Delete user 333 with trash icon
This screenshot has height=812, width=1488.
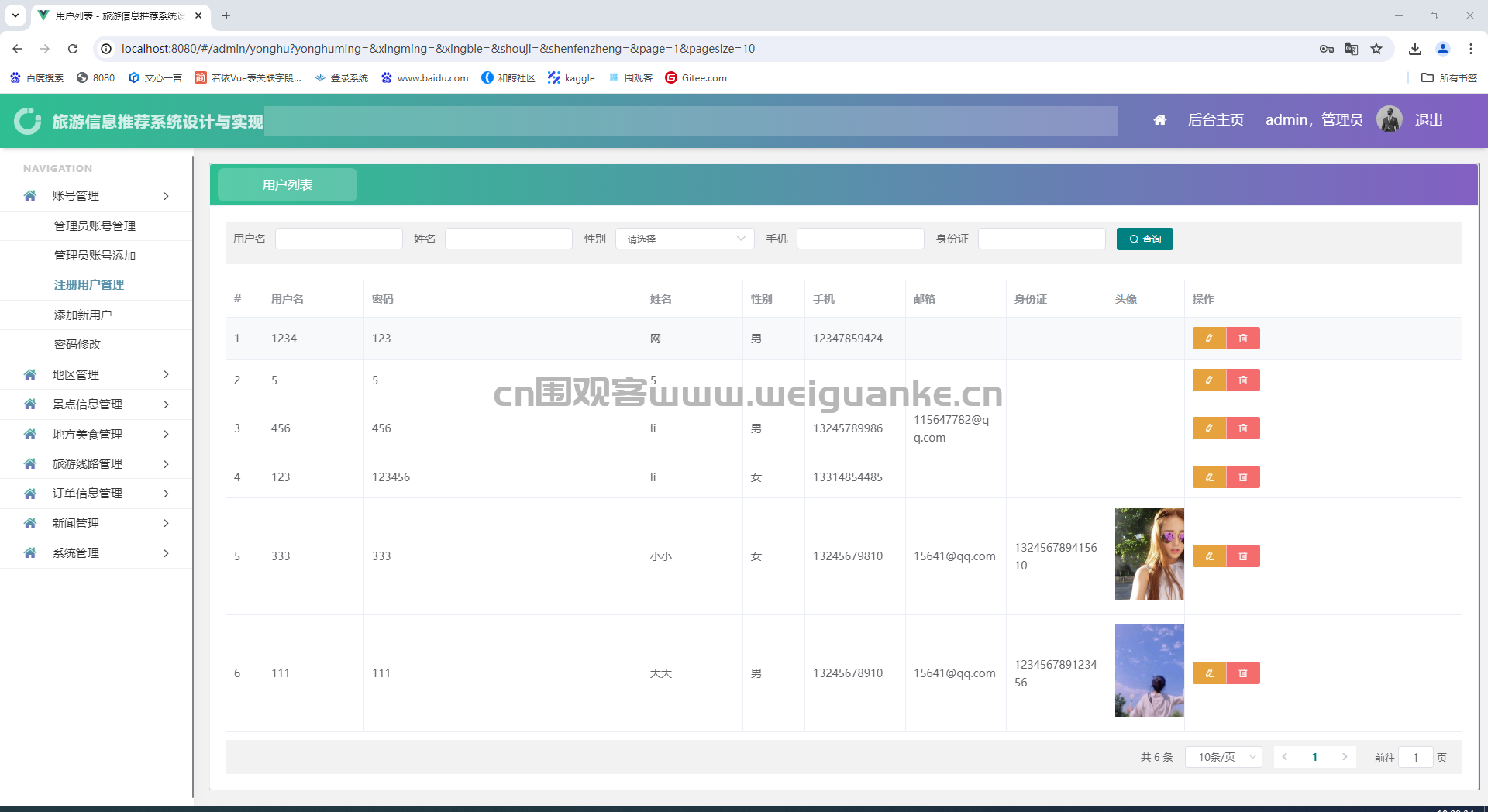coord(1243,556)
